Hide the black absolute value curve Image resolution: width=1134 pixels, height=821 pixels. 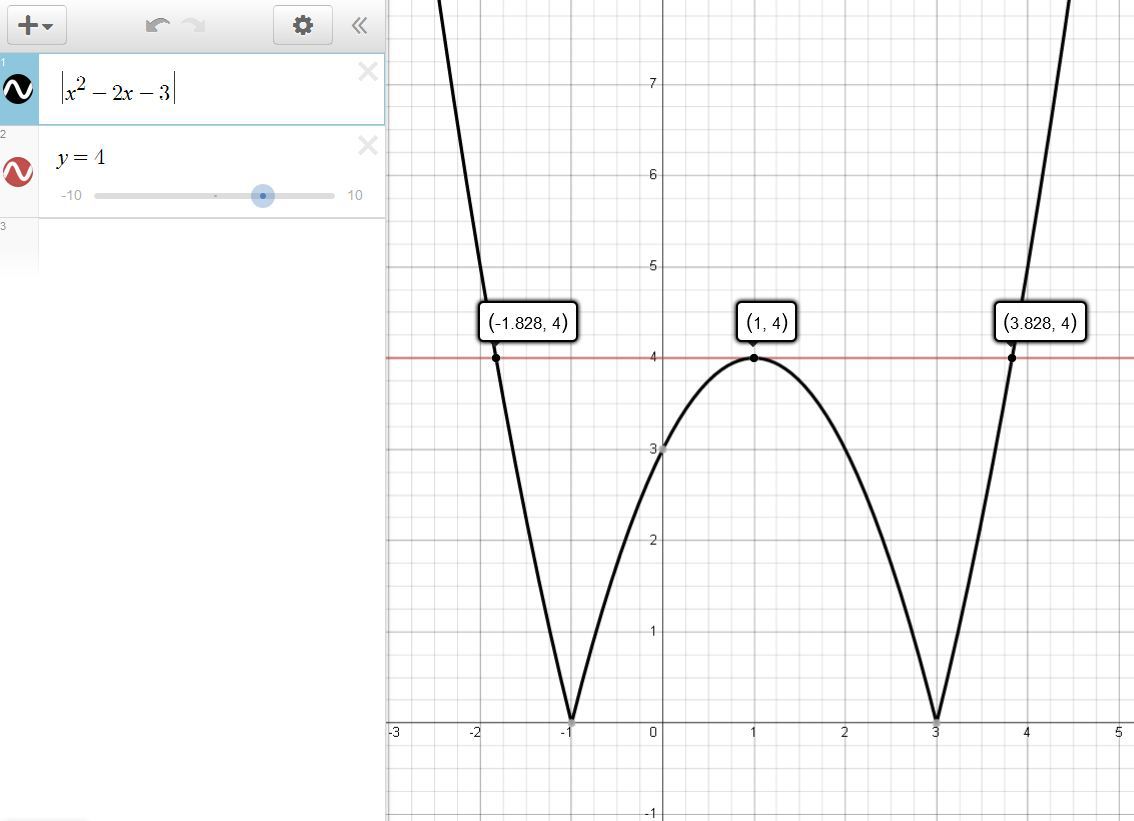pos(19,90)
